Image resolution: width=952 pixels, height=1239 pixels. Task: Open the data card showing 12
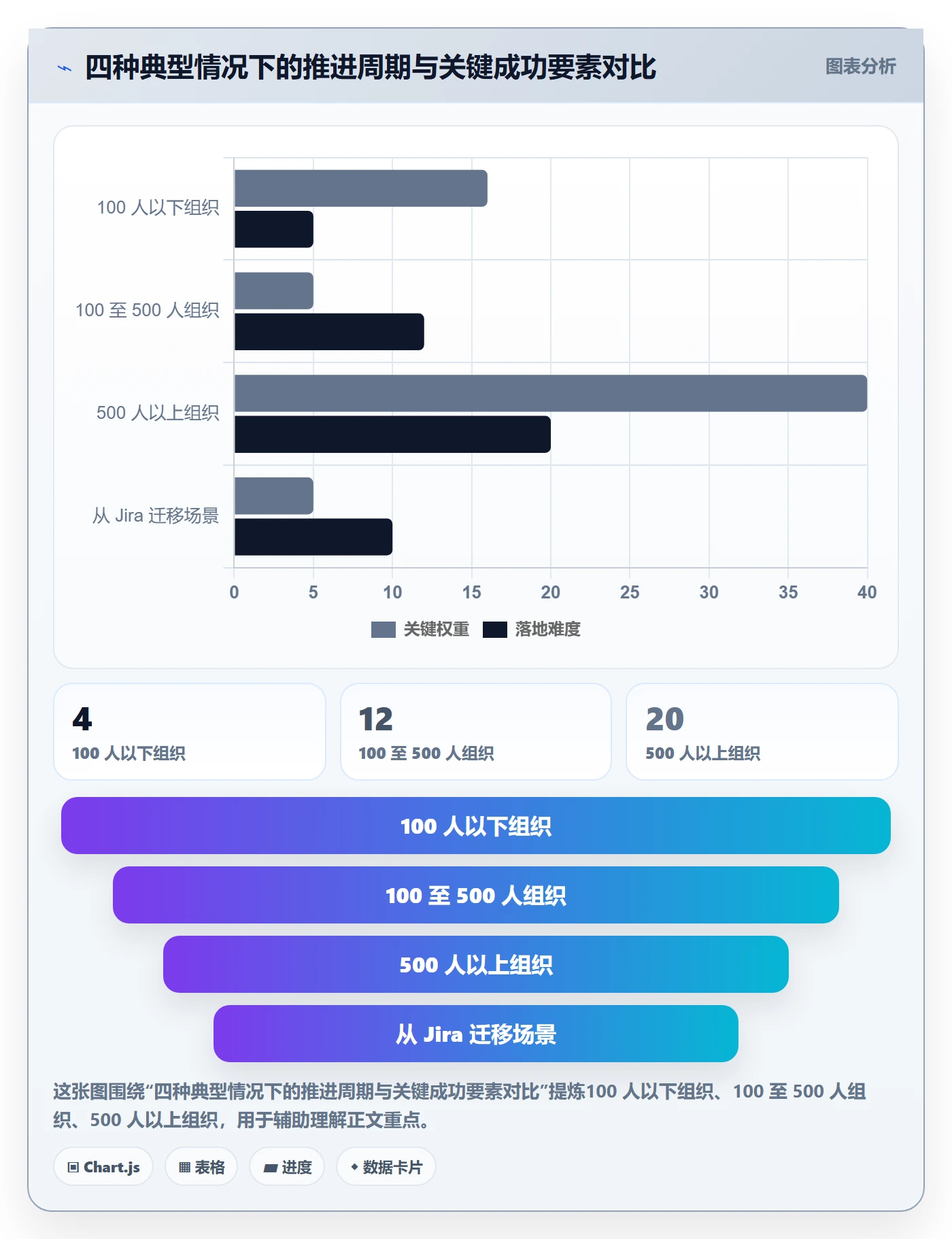click(476, 732)
